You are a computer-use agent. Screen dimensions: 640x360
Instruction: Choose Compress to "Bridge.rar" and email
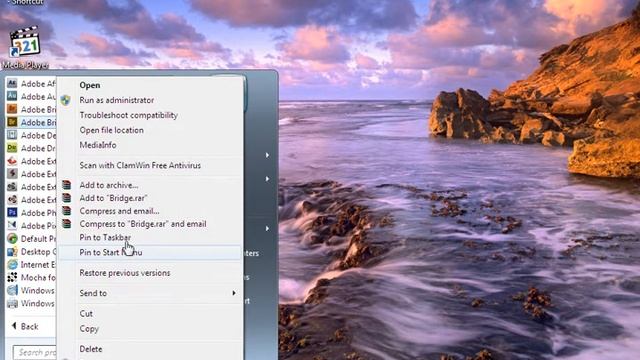(143, 224)
